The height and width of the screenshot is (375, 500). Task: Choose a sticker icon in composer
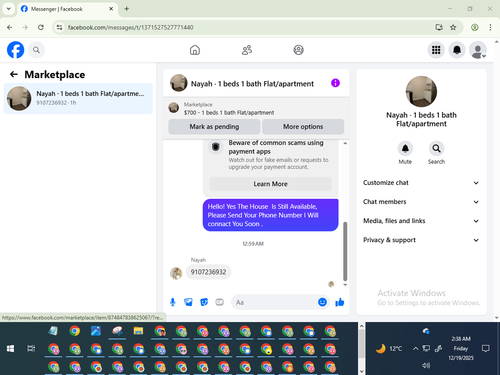click(204, 302)
